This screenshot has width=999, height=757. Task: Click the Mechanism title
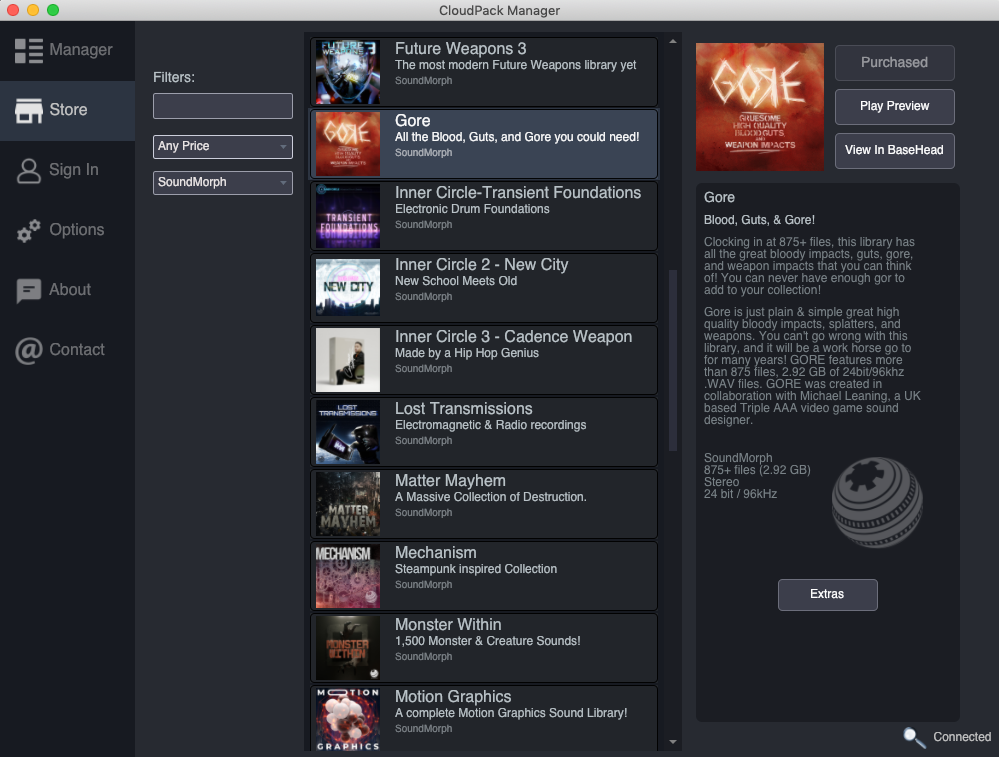tap(436, 552)
